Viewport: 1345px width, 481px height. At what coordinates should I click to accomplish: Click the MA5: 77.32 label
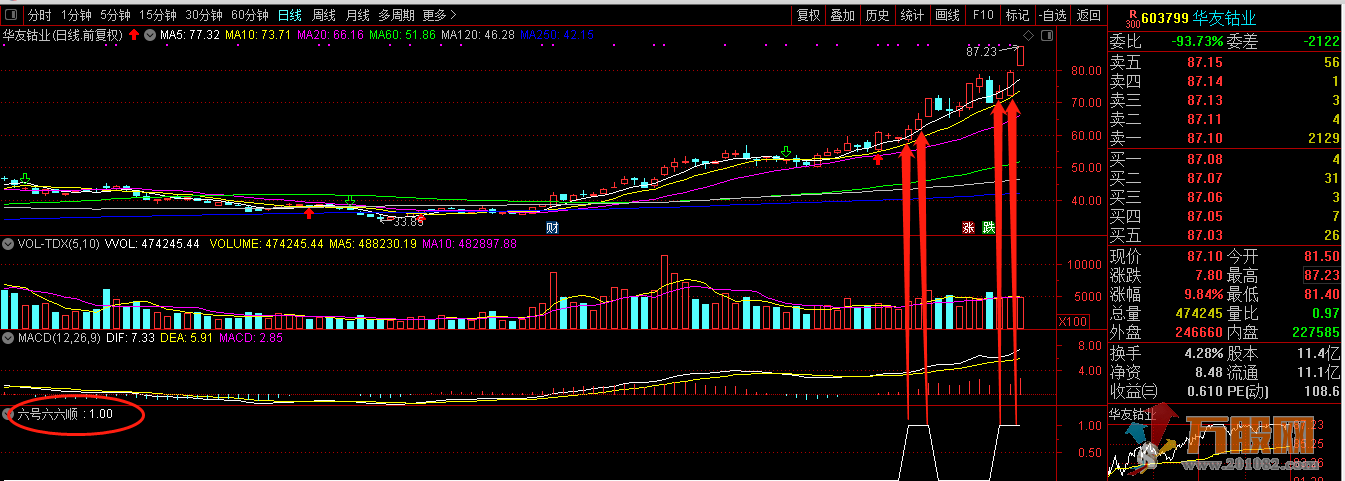(189, 35)
